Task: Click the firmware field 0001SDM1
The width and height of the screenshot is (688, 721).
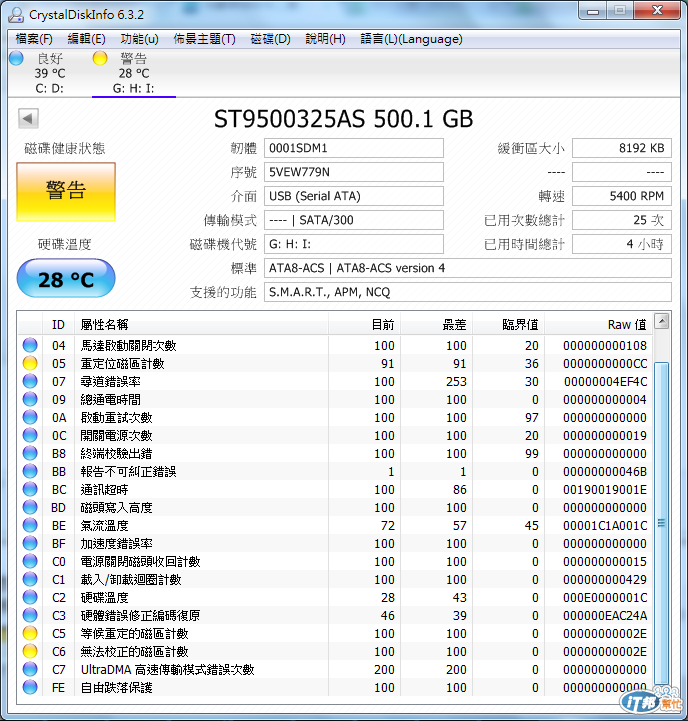Action: click(354, 148)
